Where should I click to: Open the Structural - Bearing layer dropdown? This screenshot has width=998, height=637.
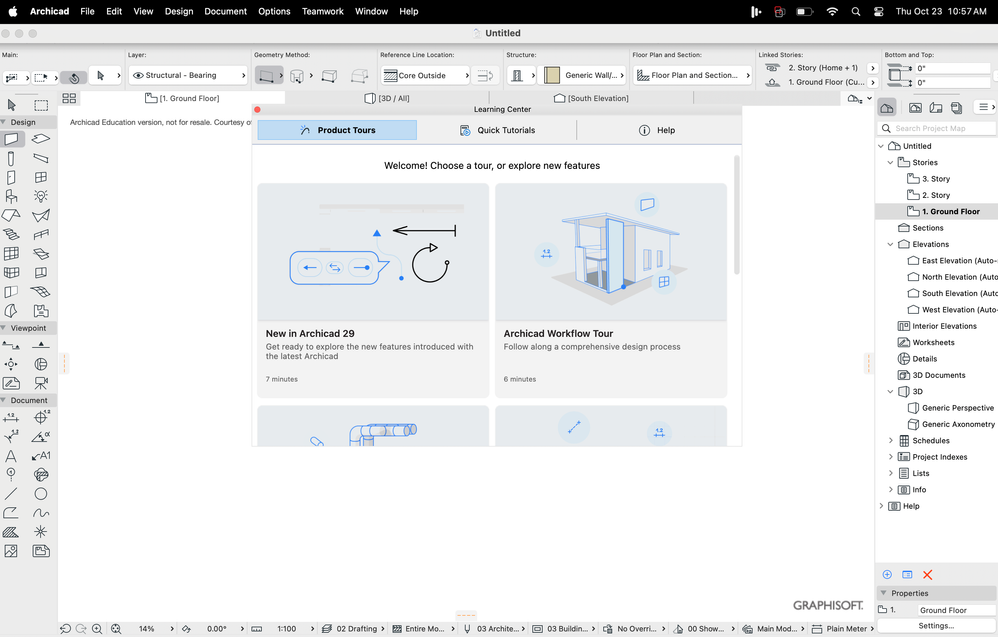click(x=188, y=75)
